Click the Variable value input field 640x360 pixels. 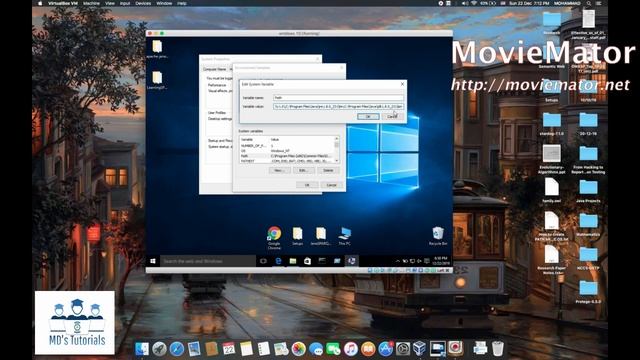(x=338, y=107)
